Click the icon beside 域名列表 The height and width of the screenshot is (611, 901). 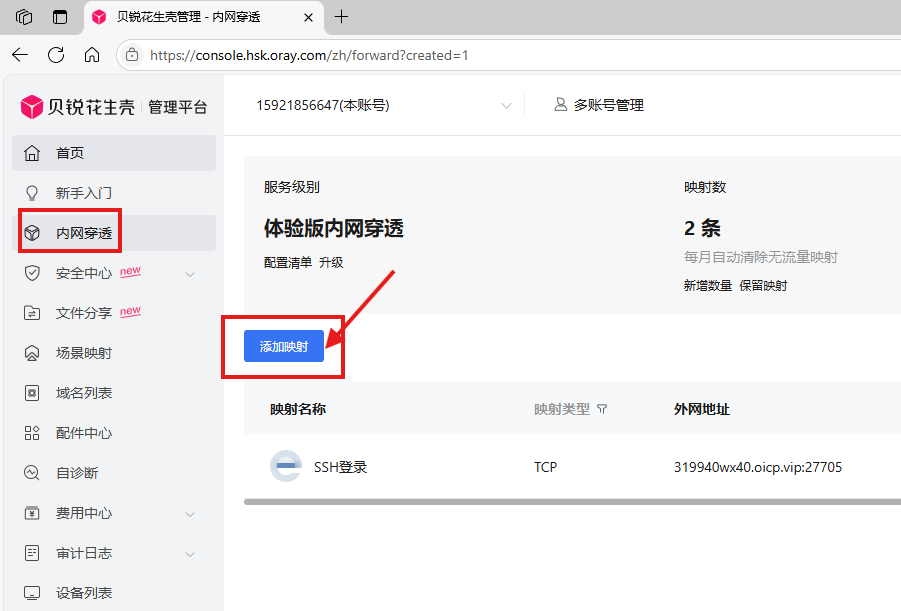(32, 393)
